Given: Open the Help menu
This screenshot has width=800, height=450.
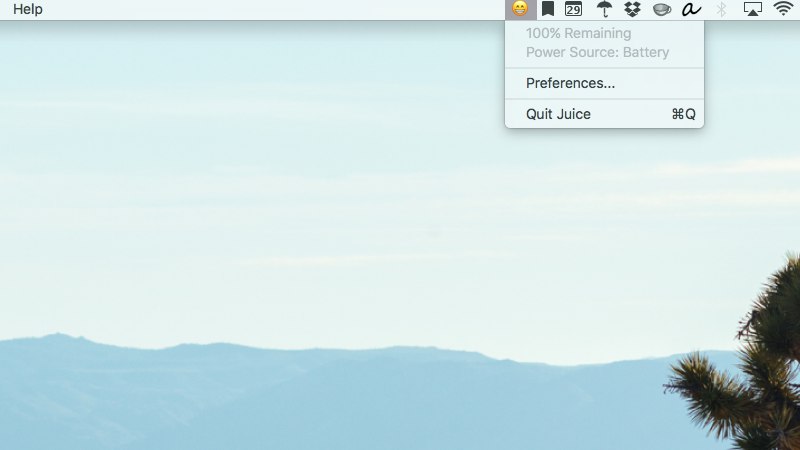Looking at the screenshot, I should click(x=28, y=9).
